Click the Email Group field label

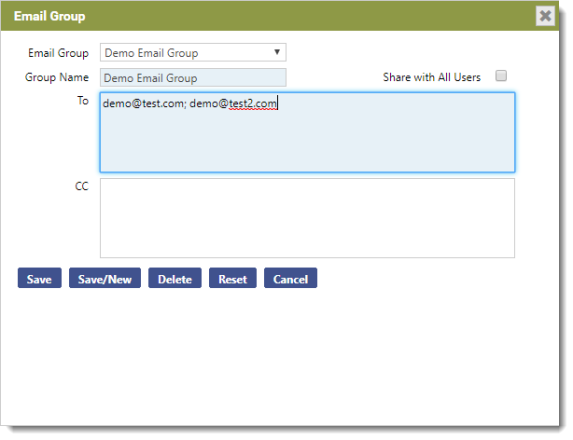[58, 53]
